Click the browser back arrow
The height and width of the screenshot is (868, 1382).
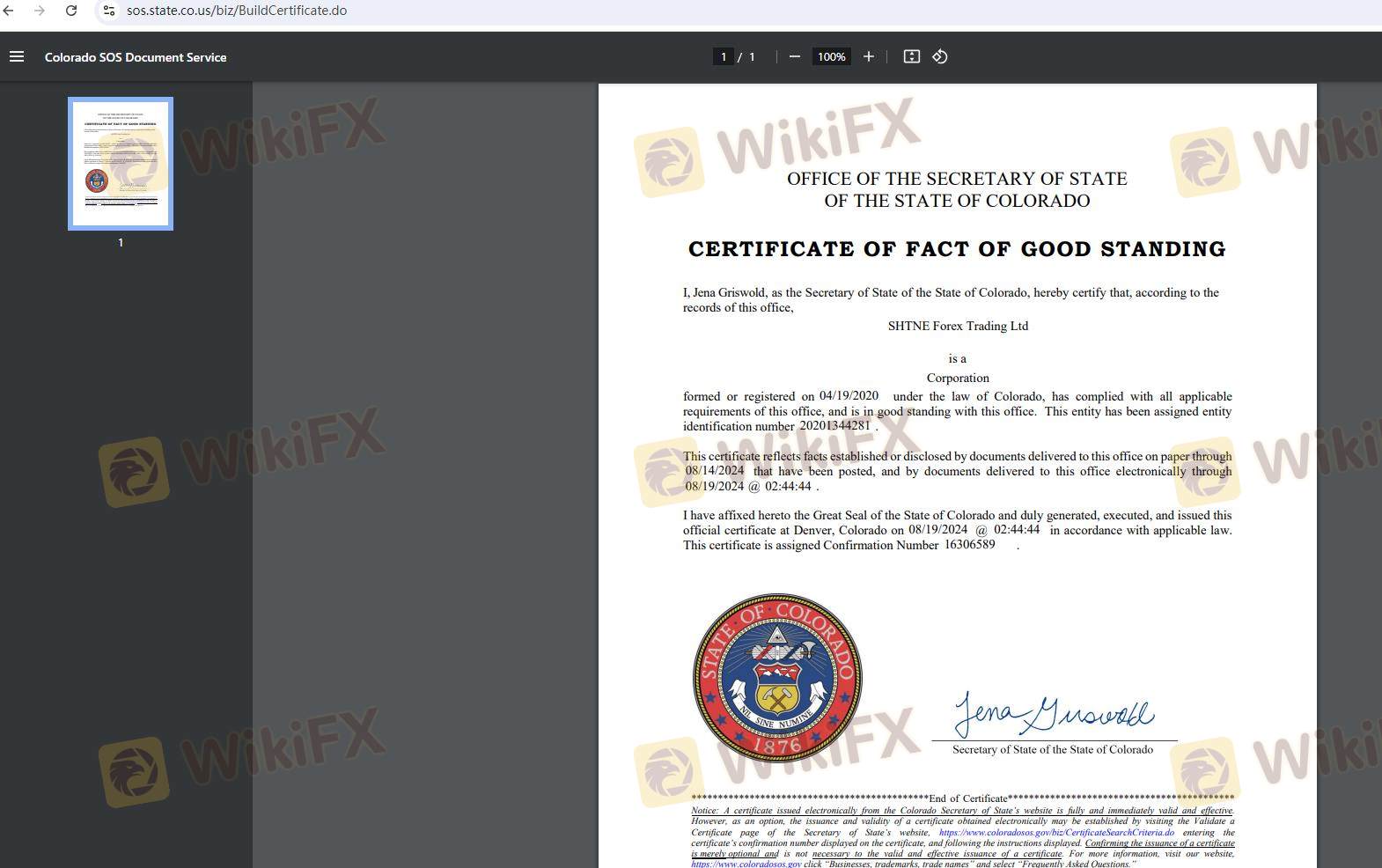pos(9,11)
